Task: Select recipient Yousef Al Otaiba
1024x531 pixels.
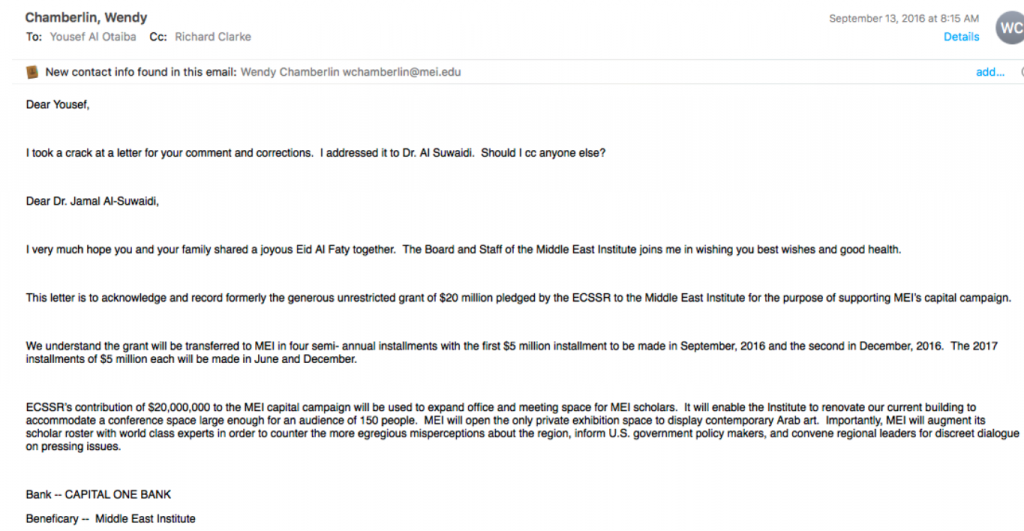Action: click(x=93, y=37)
